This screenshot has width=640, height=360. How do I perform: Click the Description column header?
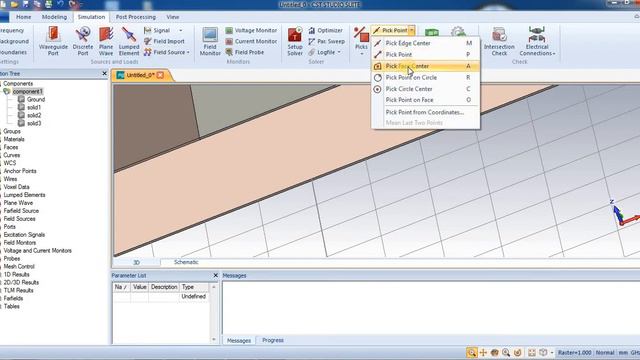point(164,287)
